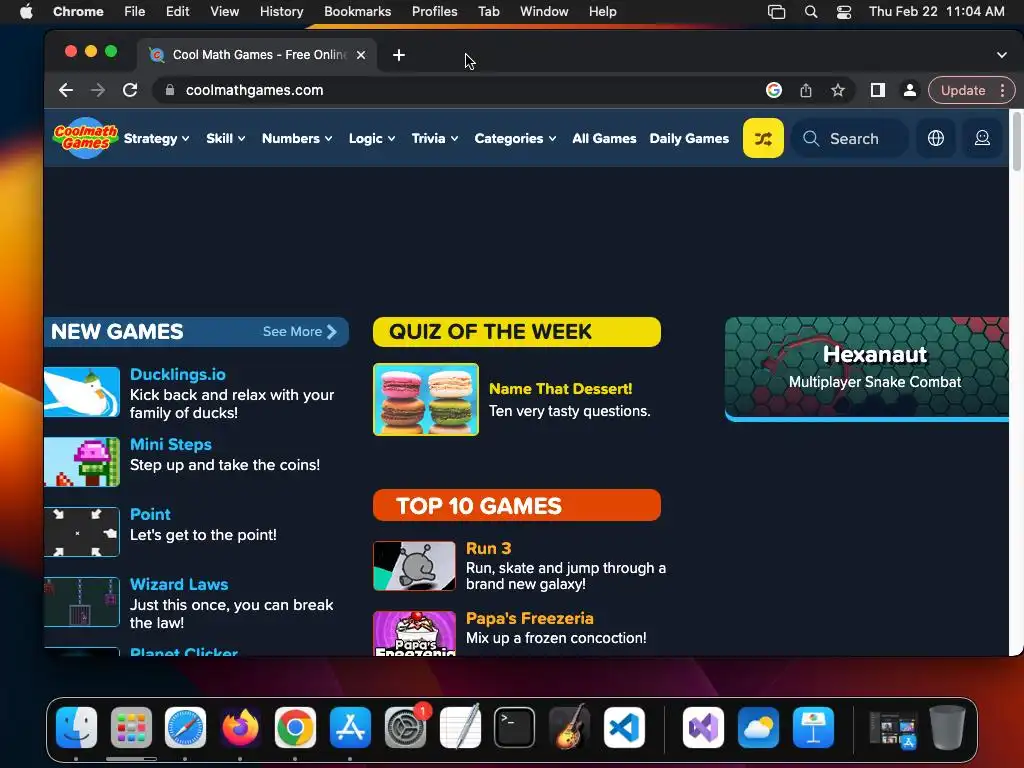The width and height of the screenshot is (1024, 768).
Task: Open the Run 3 game link
Action: point(488,549)
